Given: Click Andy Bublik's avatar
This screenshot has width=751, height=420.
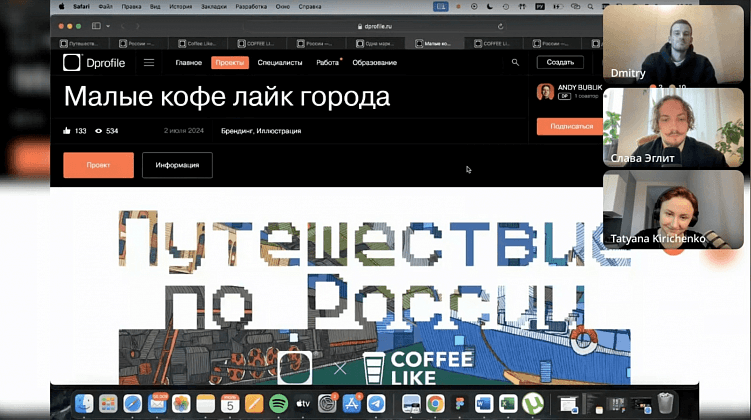Looking at the screenshot, I should pyautogui.click(x=545, y=91).
